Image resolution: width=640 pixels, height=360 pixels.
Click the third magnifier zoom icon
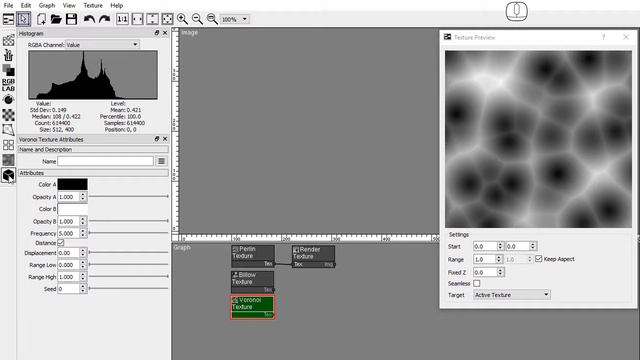pyautogui.click(x=212, y=19)
